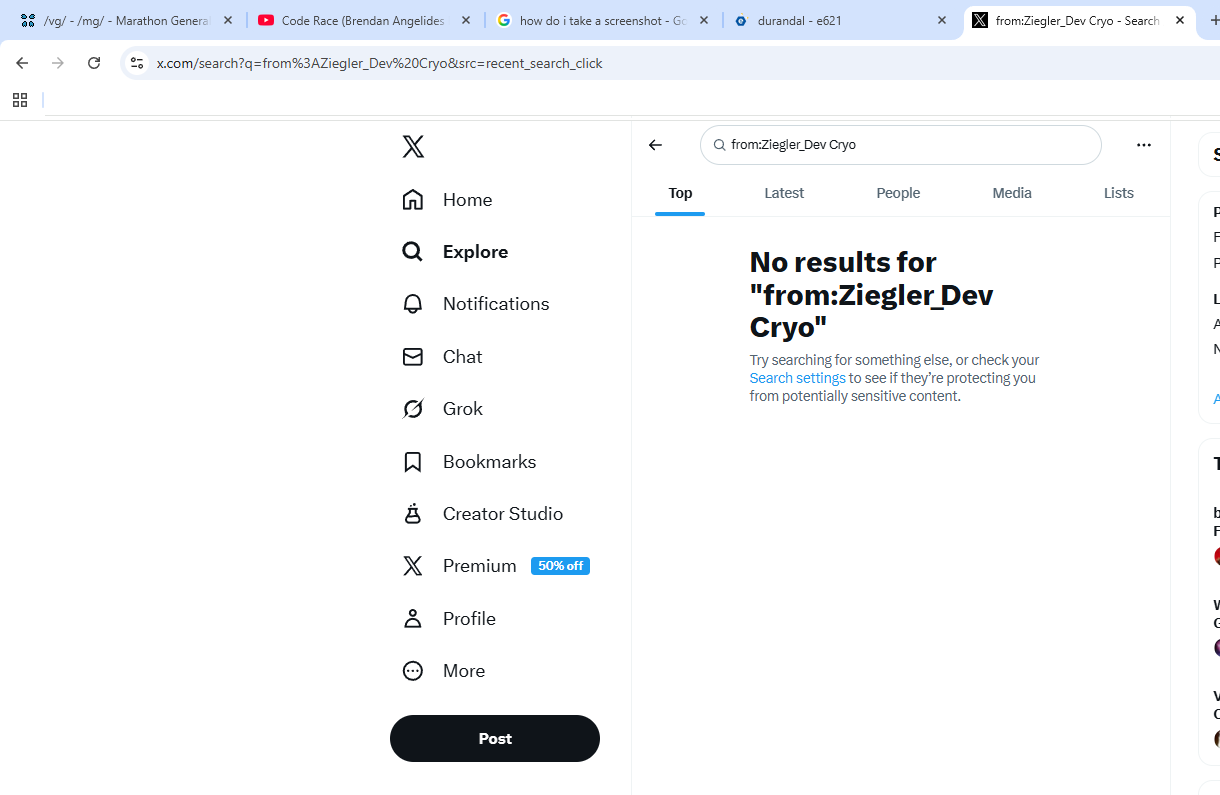Switch to the Latest results tab

coord(784,193)
